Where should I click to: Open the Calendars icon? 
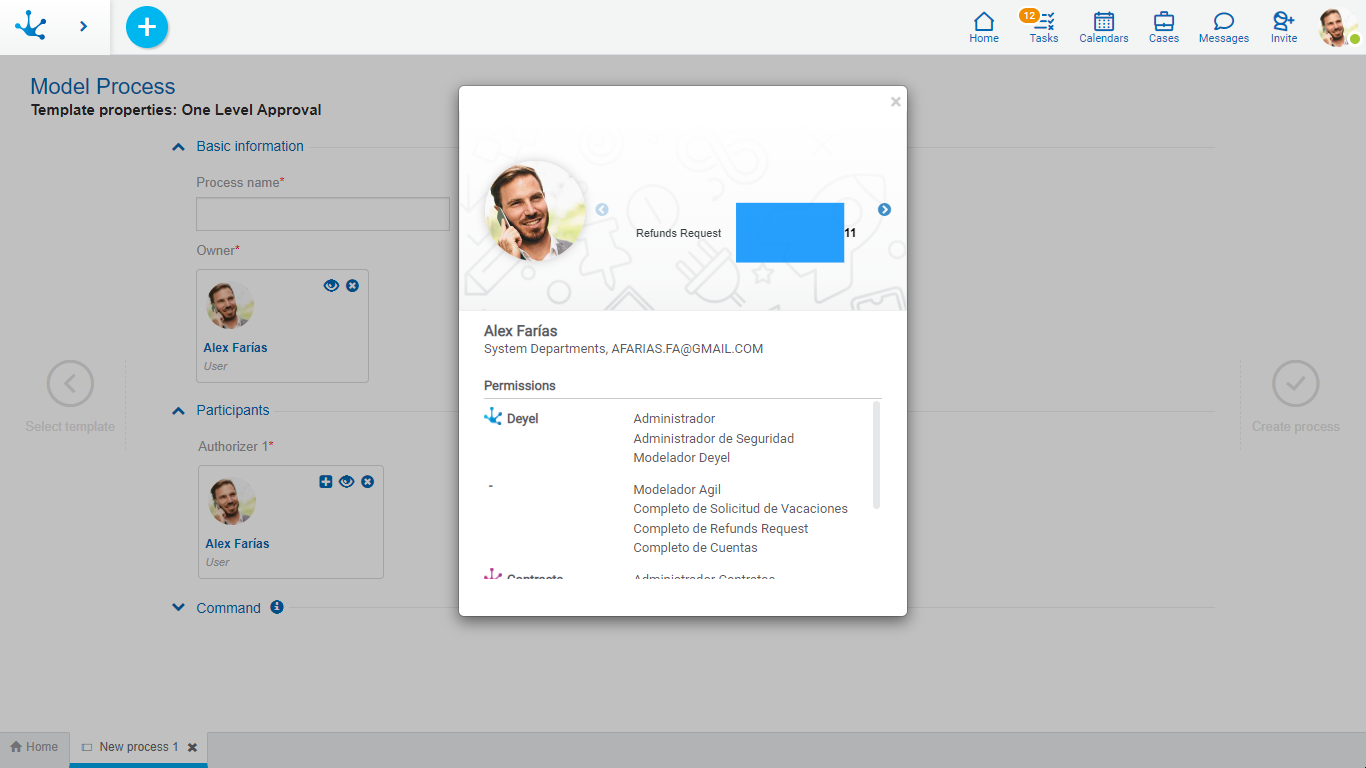click(x=1104, y=27)
